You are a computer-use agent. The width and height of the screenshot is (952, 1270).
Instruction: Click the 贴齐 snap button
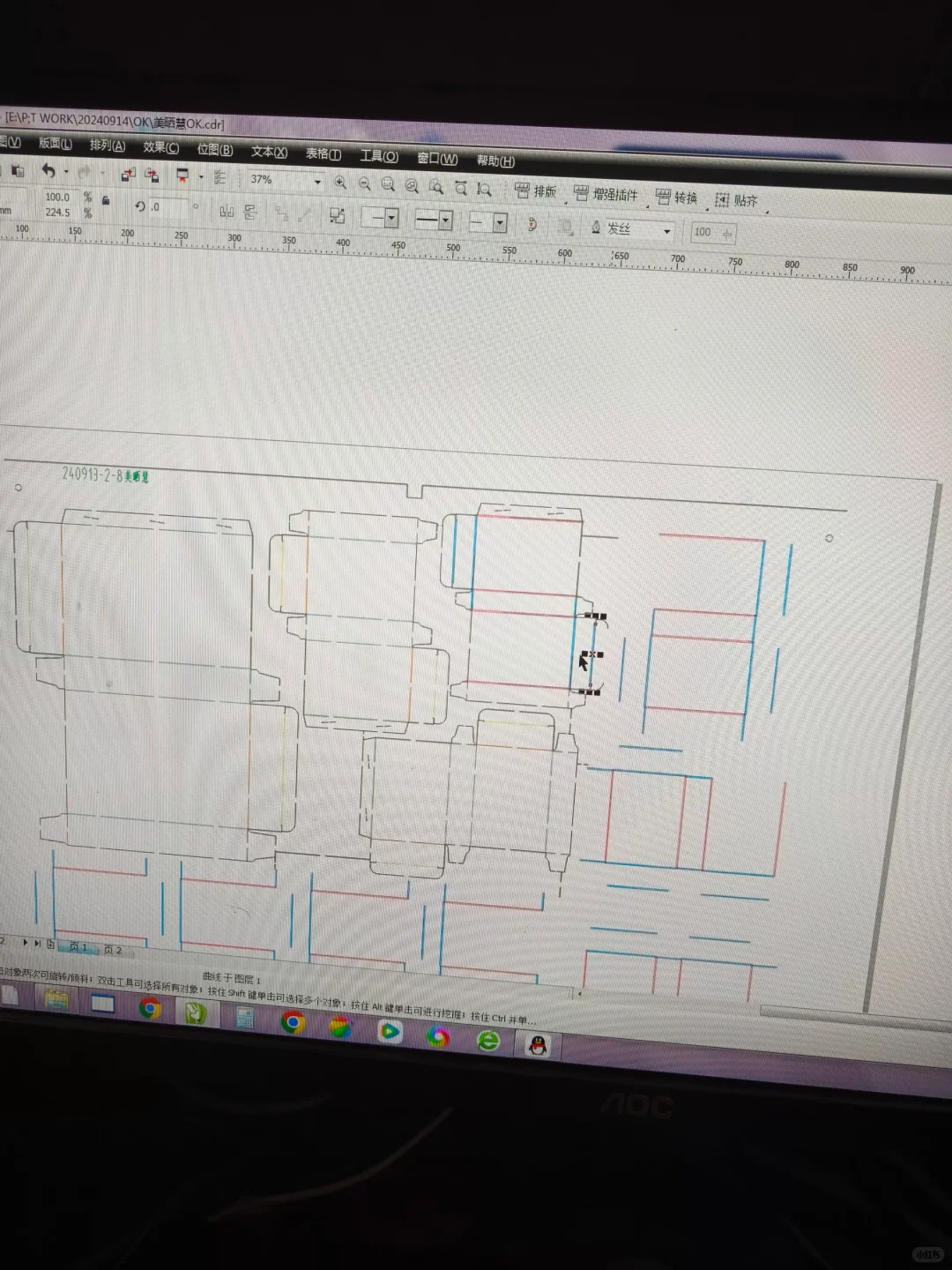click(736, 200)
